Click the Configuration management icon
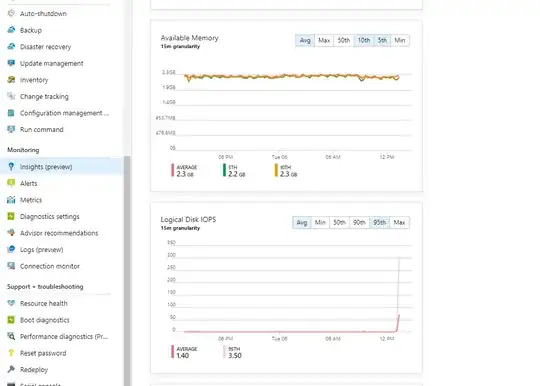The height and width of the screenshot is (386, 540). coord(11,113)
